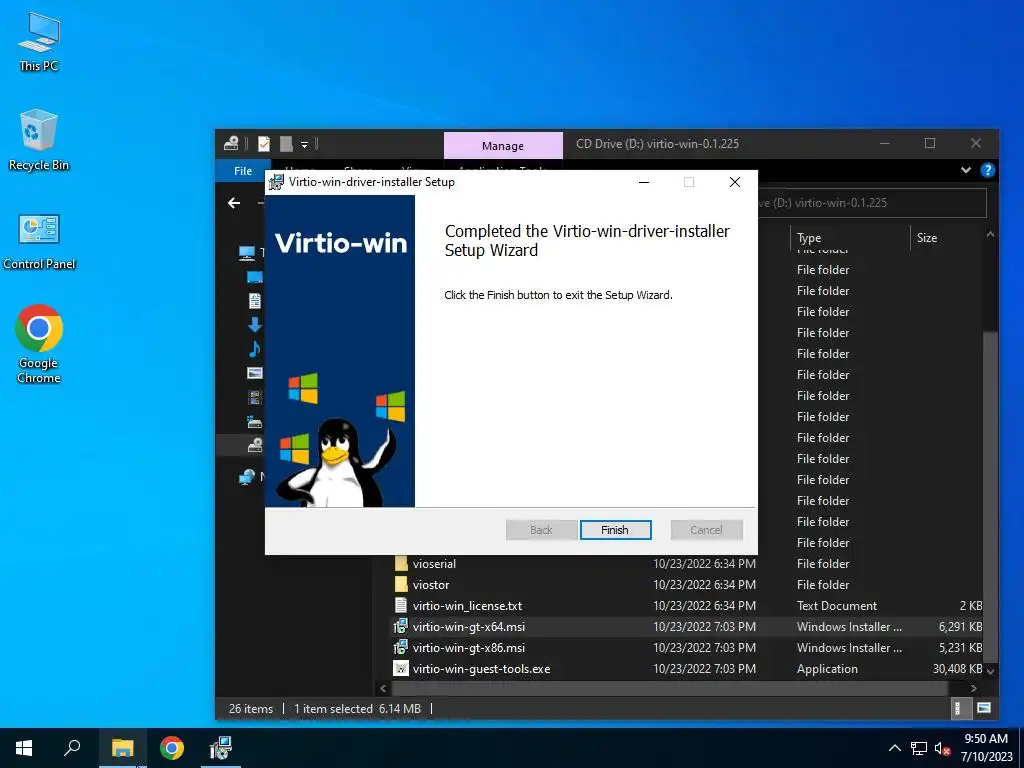Click scroll-right arrow of file list
The width and height of the screenshot is (1024, 768).
click(x=973, y=688)
